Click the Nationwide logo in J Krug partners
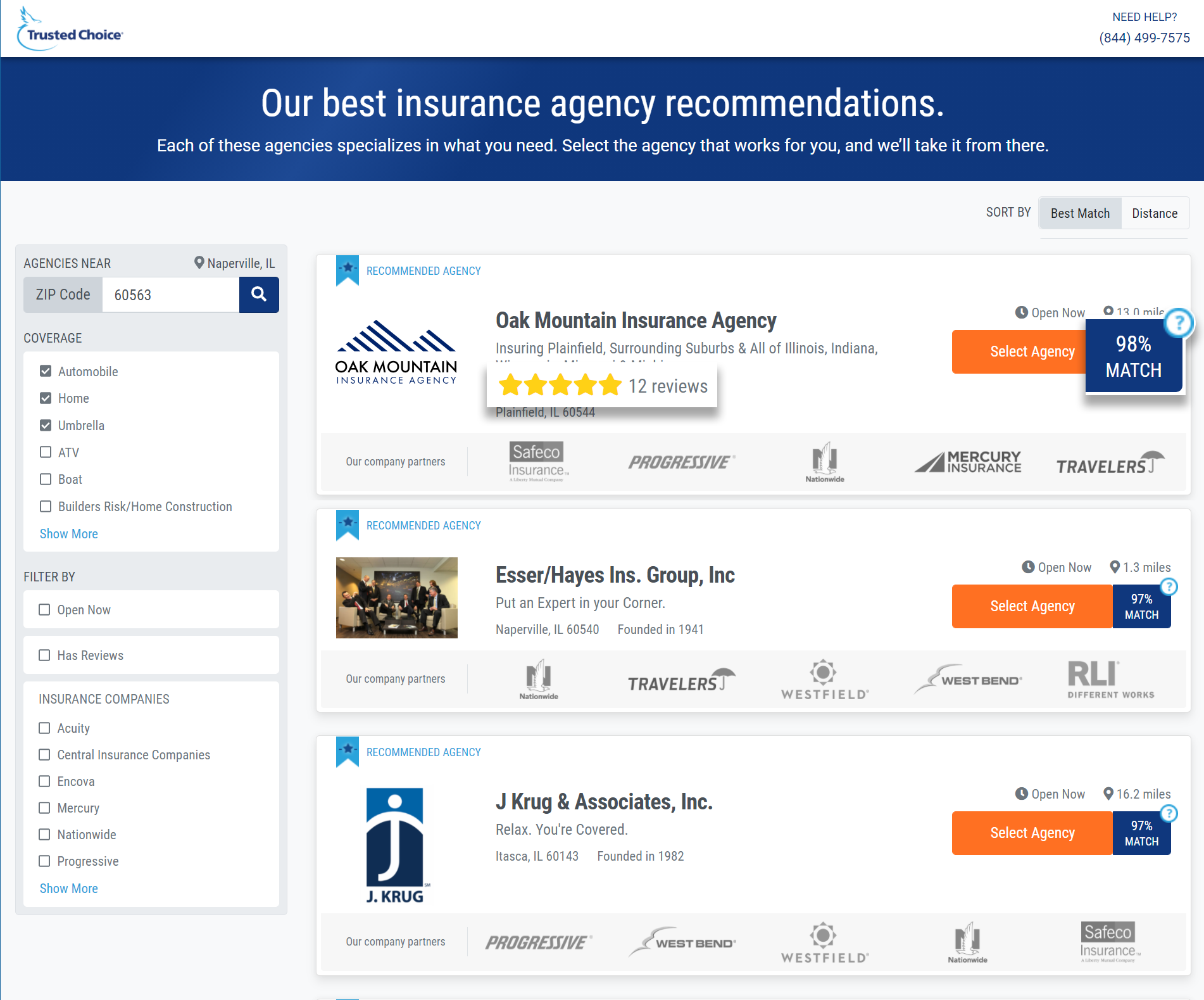The image size is (1204, 1000). click(x=968, y=942)
